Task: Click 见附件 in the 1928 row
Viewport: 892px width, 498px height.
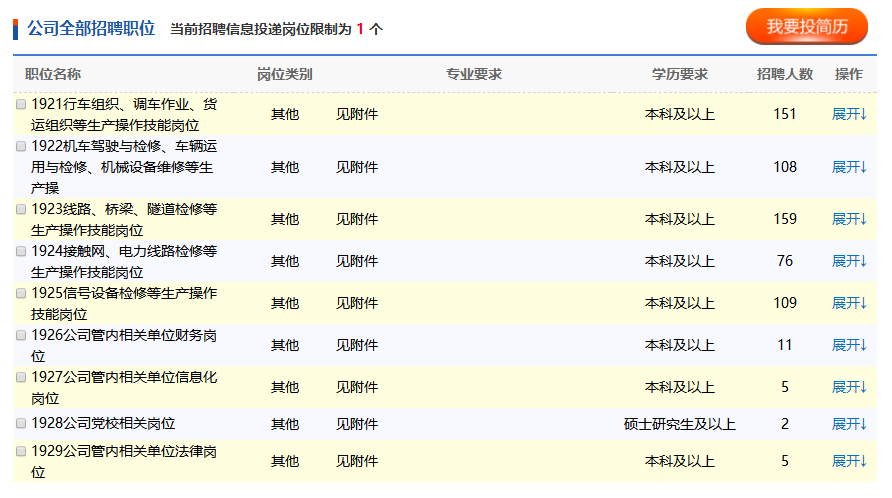Action: pos(357,424)
